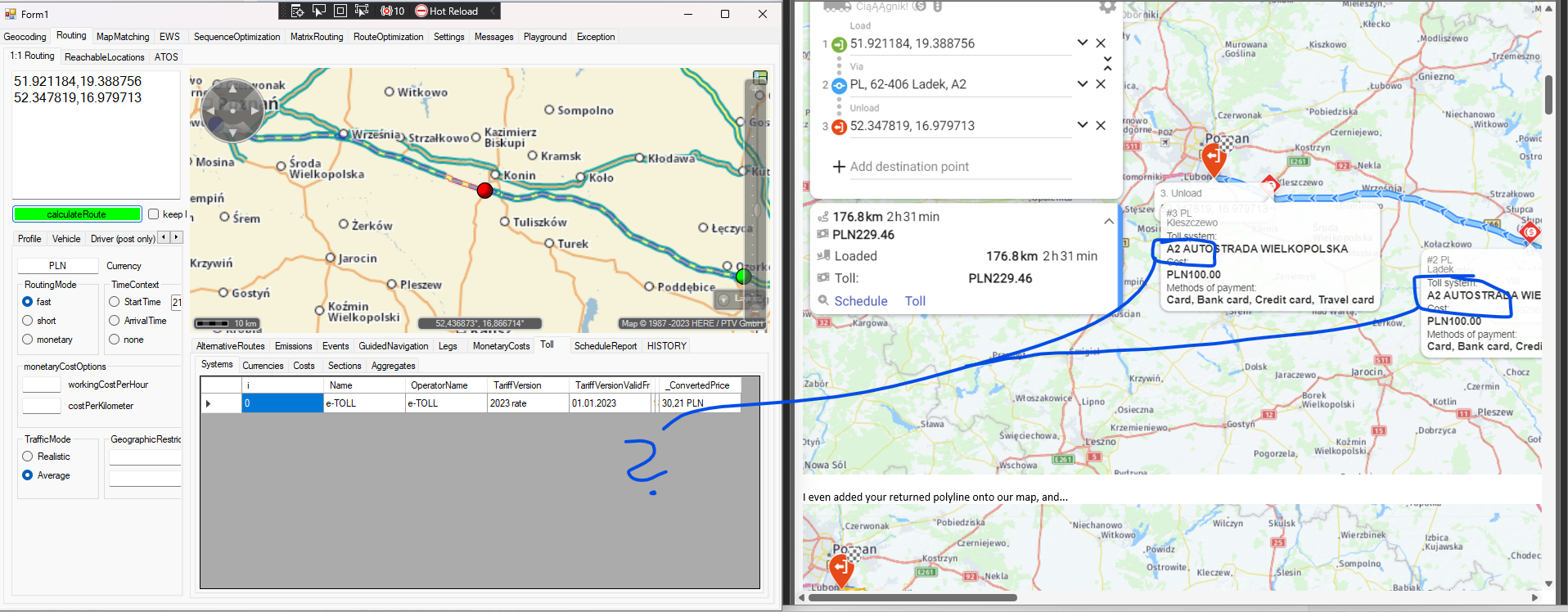Click the Hot Reload toolbar button
The width and height of the screenshot is (1568, 612).
pyautogui.click(x=446, y=11)
